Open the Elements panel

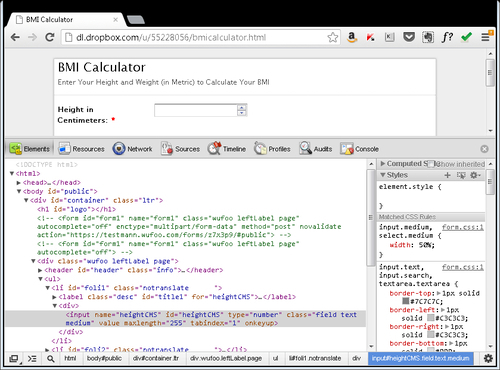click(30, 149)
